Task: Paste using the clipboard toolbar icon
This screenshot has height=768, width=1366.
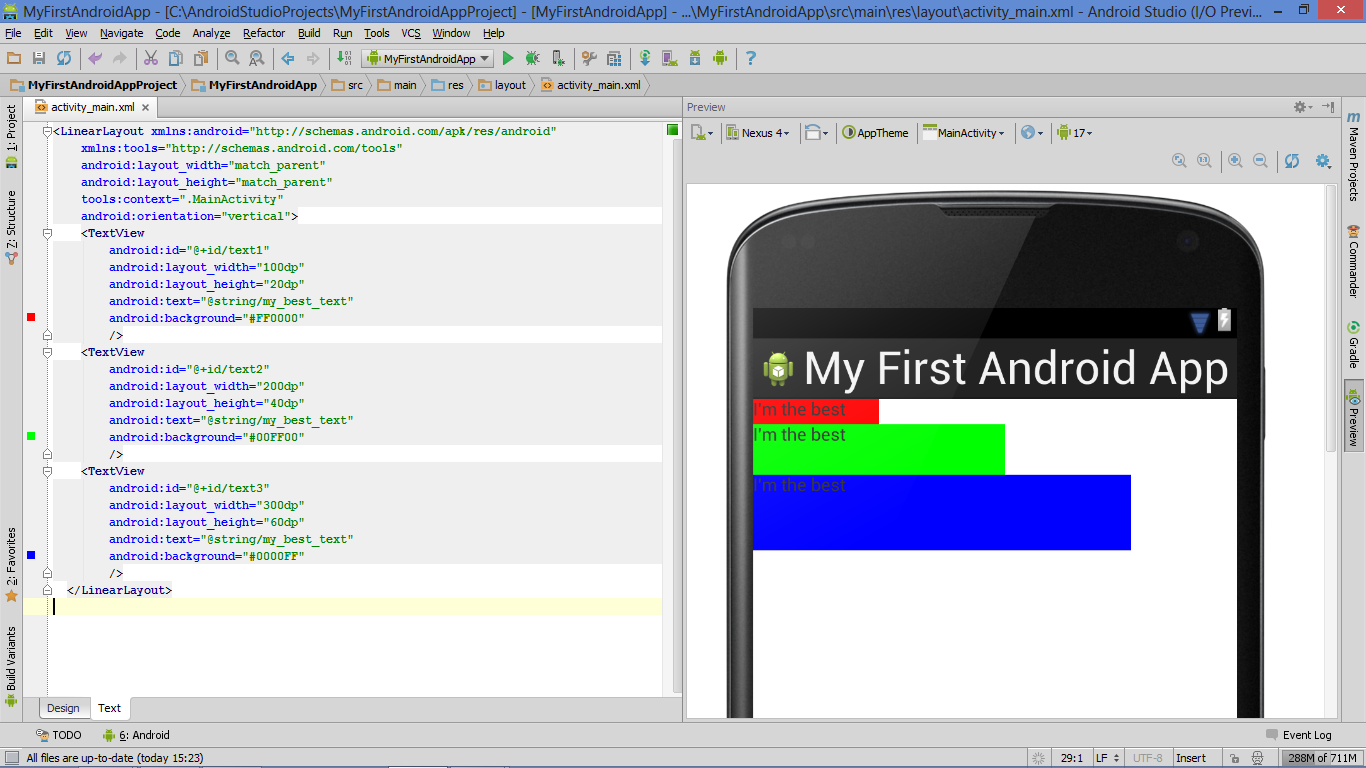Action: [x=201, y=59]
